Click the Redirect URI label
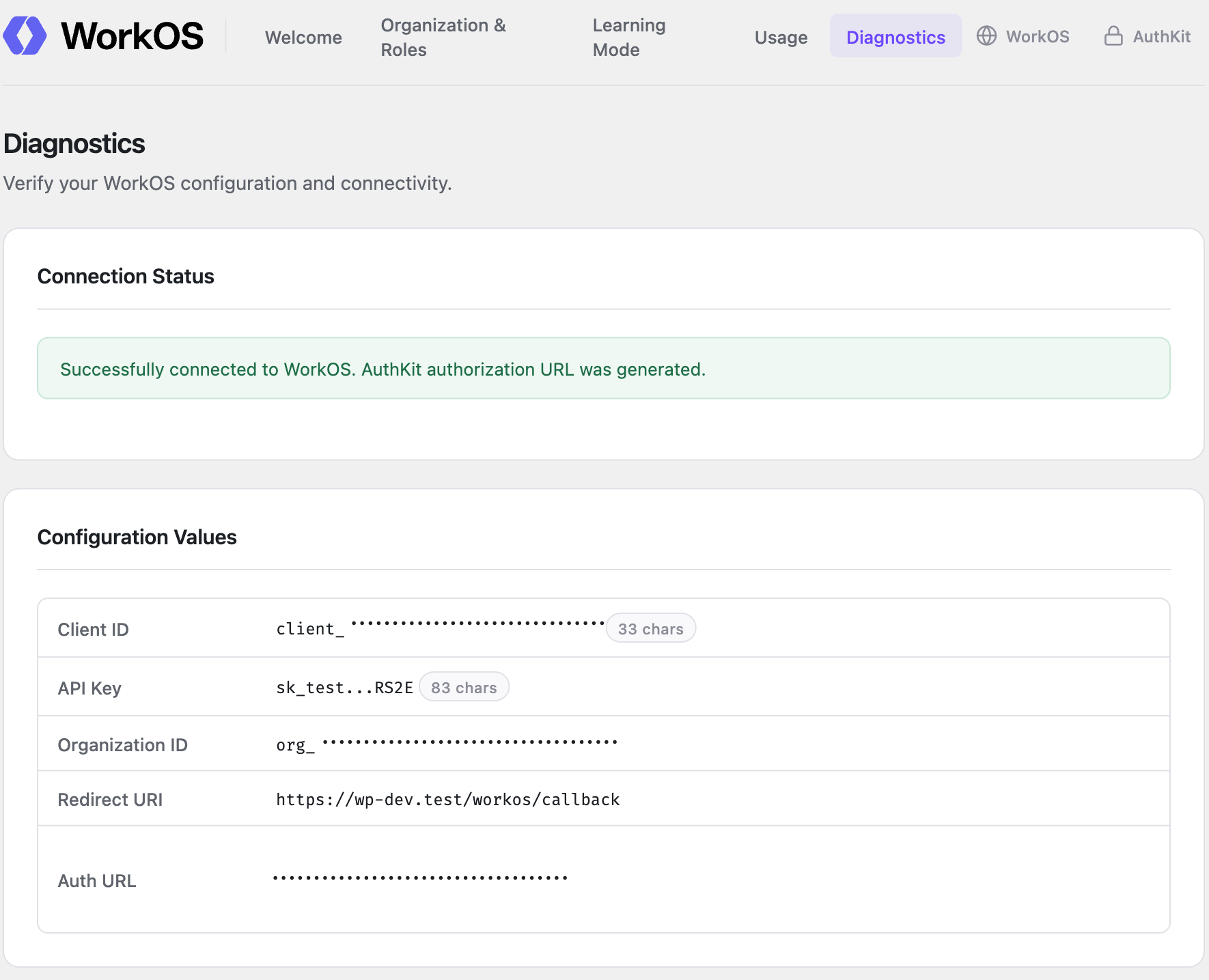 click(111, 799)
